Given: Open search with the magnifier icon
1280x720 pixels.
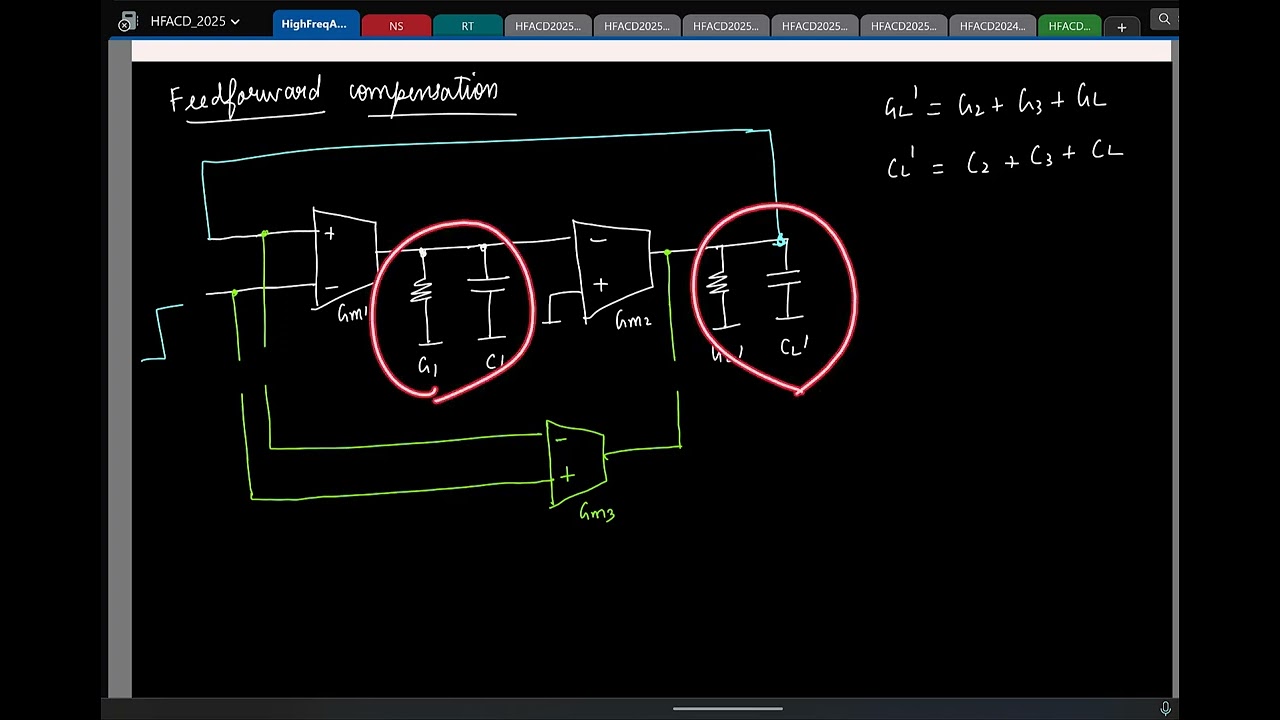Looking at the screenshot, I should [1164, 19].
